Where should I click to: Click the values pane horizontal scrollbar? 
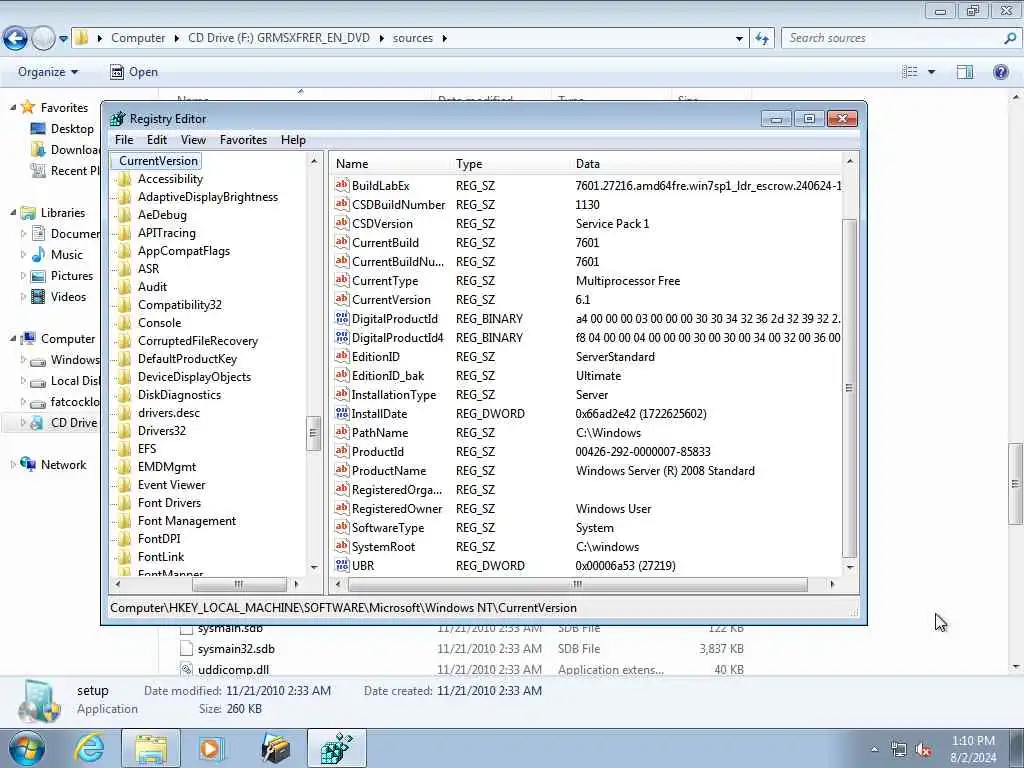[577, 584]
